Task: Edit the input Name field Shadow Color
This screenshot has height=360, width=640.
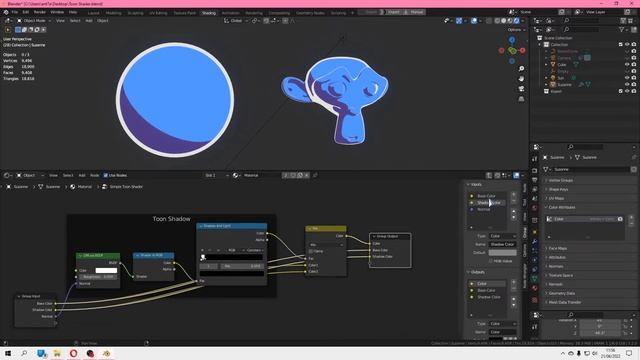Action: pos(503,244)
